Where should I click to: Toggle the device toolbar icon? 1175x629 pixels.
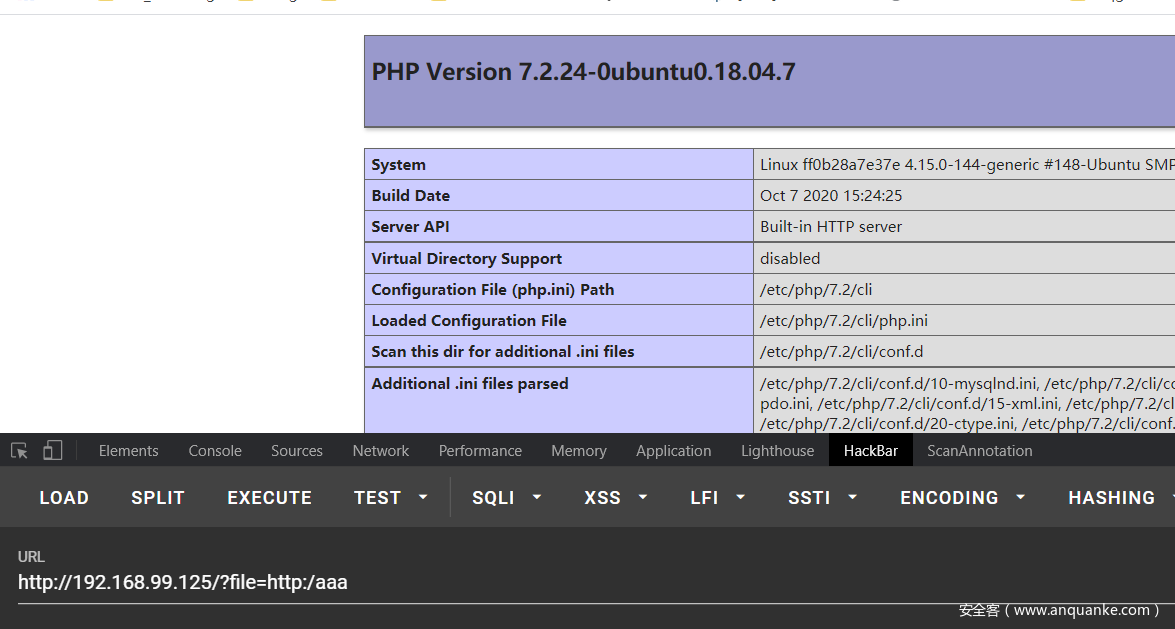click(52, 451)
